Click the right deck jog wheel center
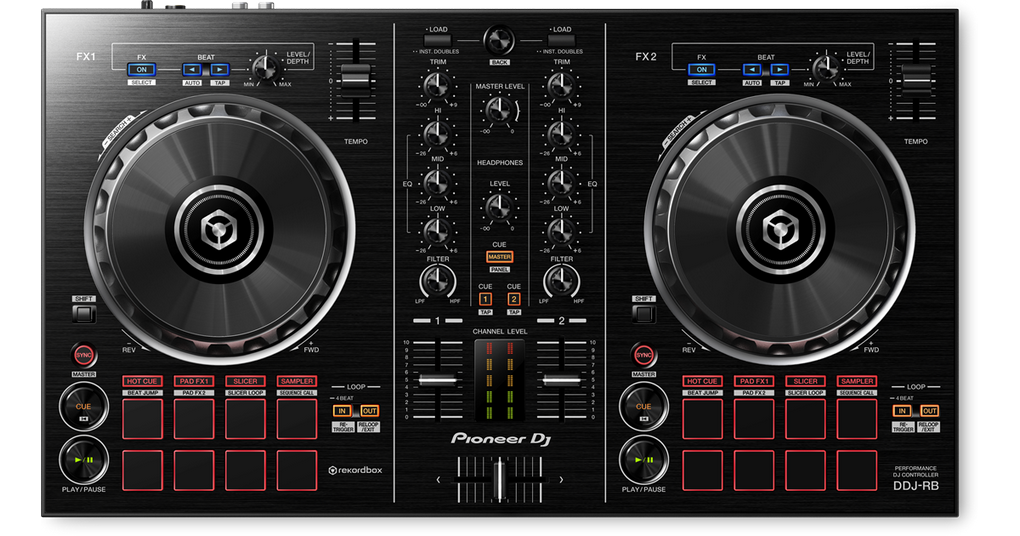Image resolution: width=1020 pixels, height=536 pixels. pos(779,230)
